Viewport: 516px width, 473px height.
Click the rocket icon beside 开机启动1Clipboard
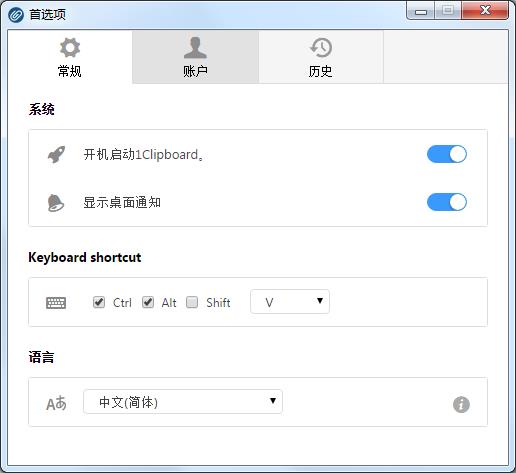[56, 154]
